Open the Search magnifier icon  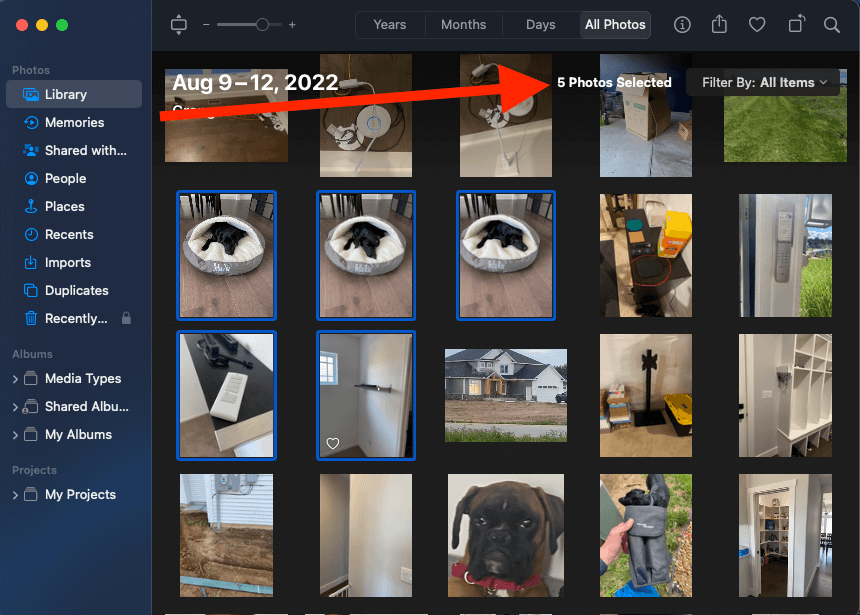point(831,25)
